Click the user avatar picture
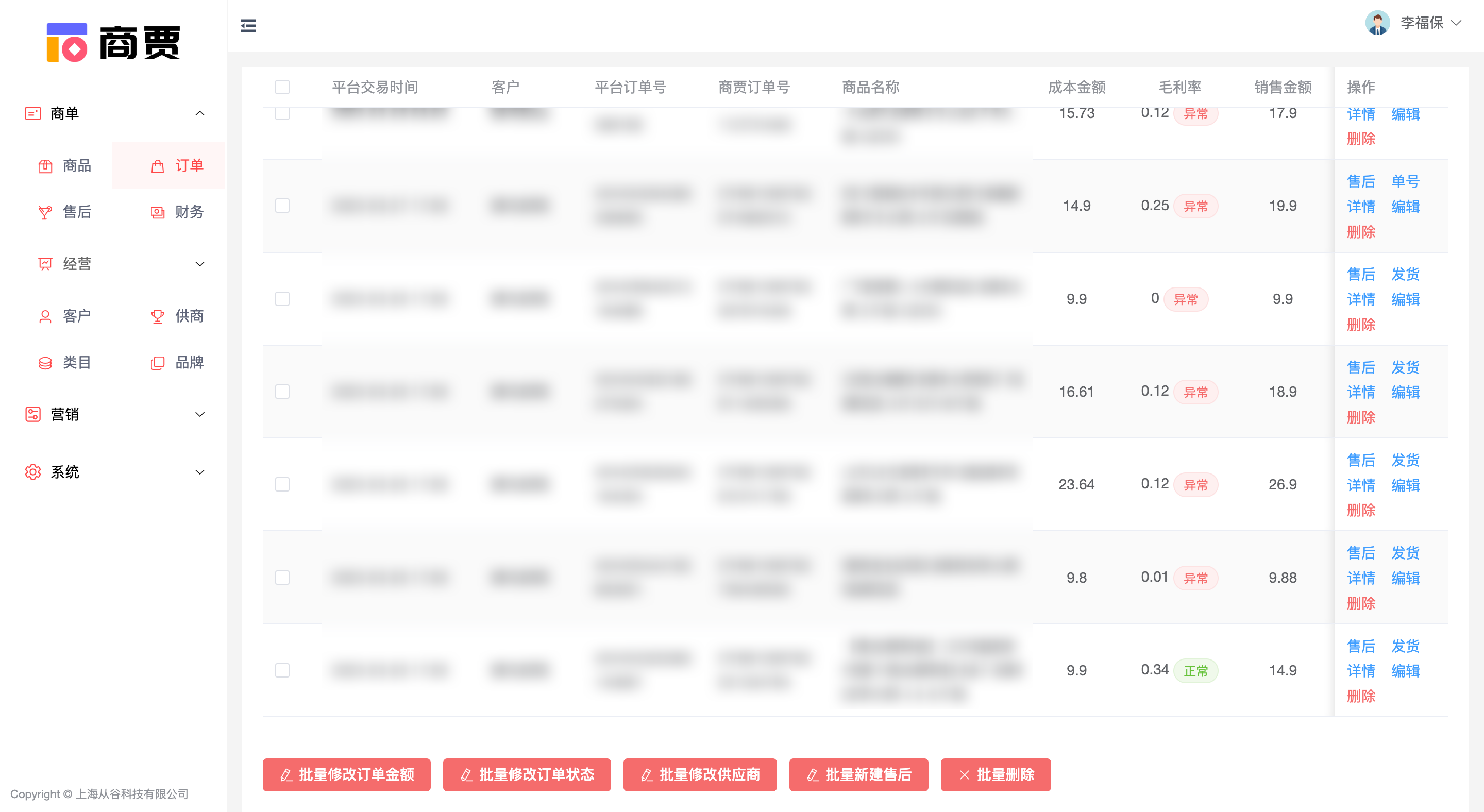This screenshot has width=1484, height=812. click(1377, 24)
